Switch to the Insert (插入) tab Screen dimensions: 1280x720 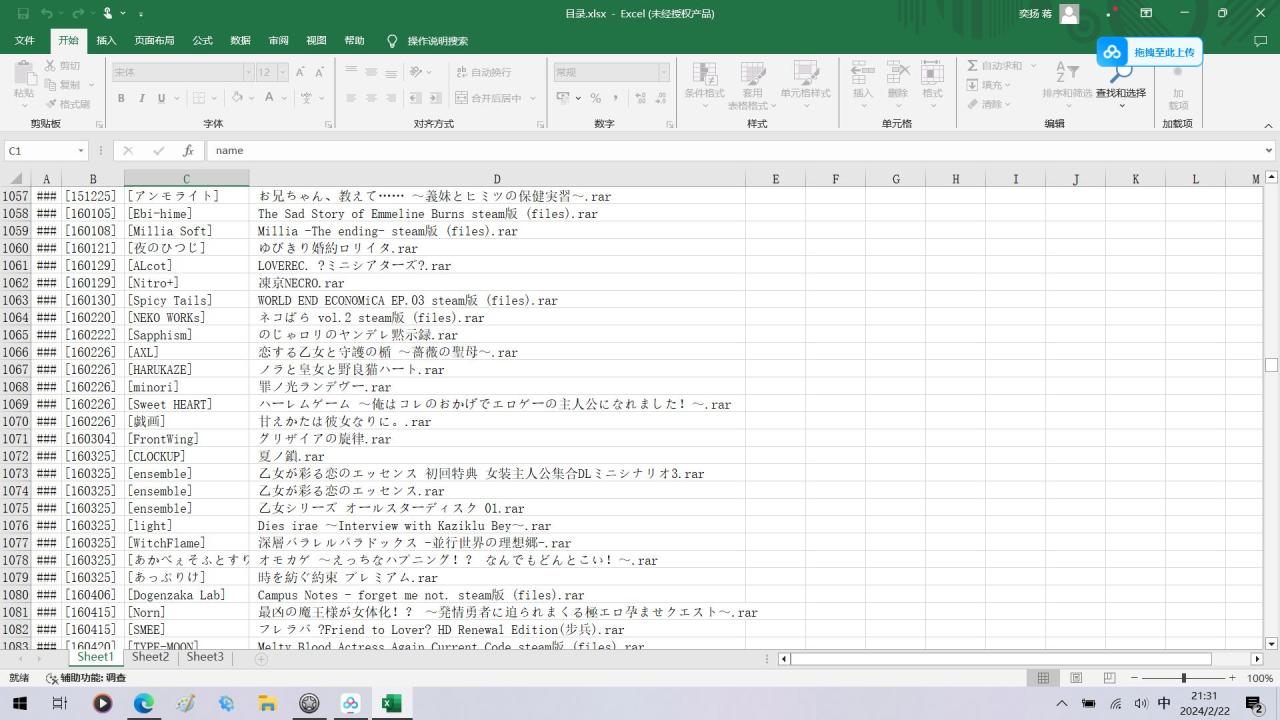[x=106, y=41]
